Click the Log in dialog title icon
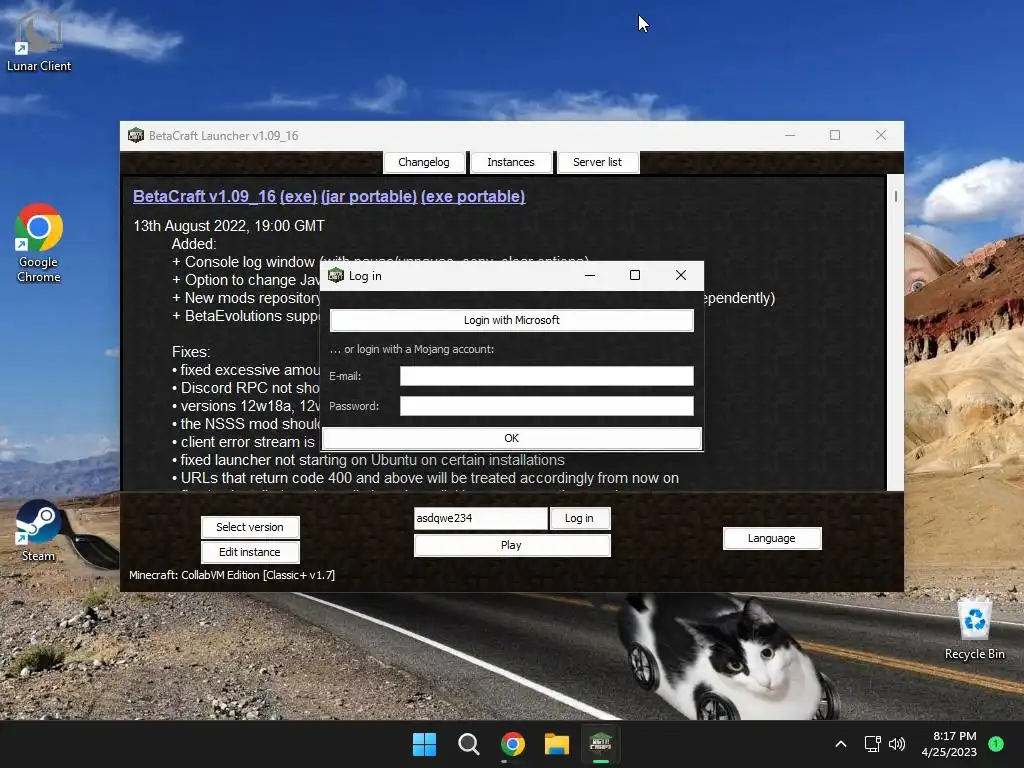 click(x=336, y=275)
